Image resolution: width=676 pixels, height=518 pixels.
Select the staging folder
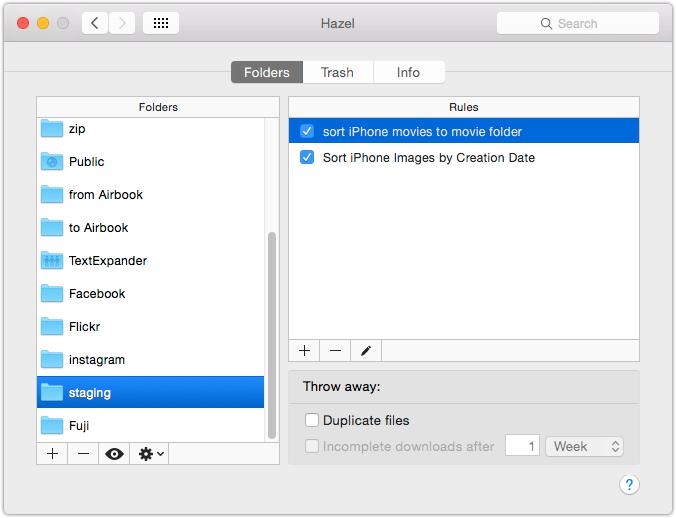150,392
